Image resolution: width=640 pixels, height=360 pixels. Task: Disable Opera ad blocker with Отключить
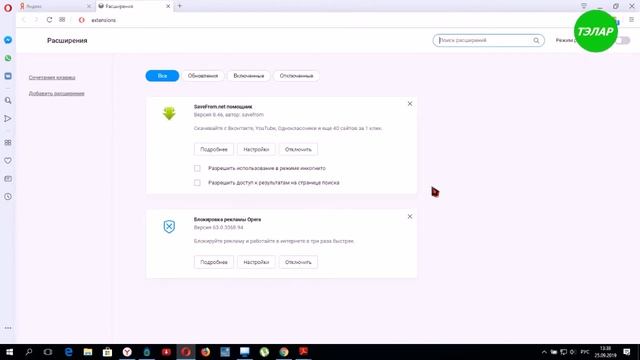(x=298, y=262)
